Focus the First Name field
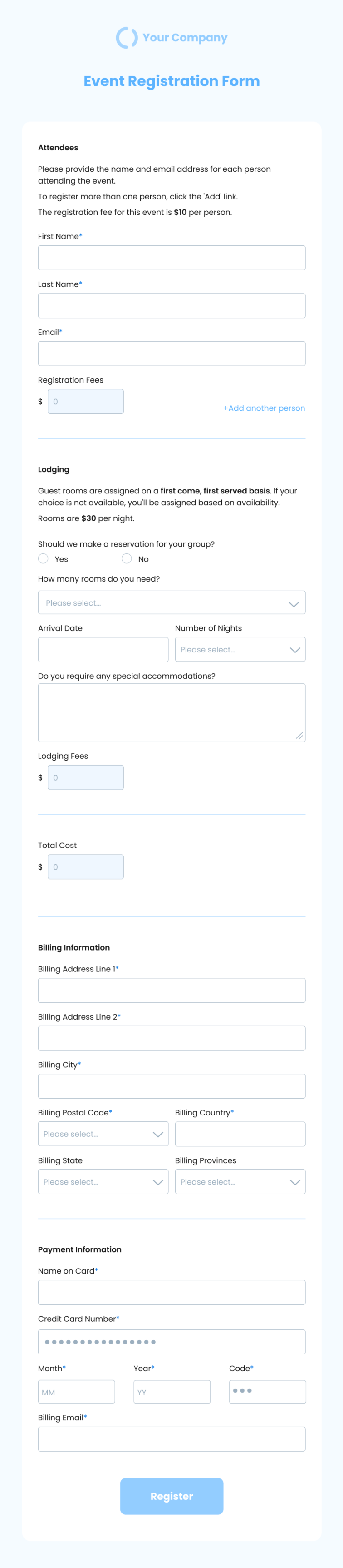This screenshot has width=343, height=1568. [171, 258]
